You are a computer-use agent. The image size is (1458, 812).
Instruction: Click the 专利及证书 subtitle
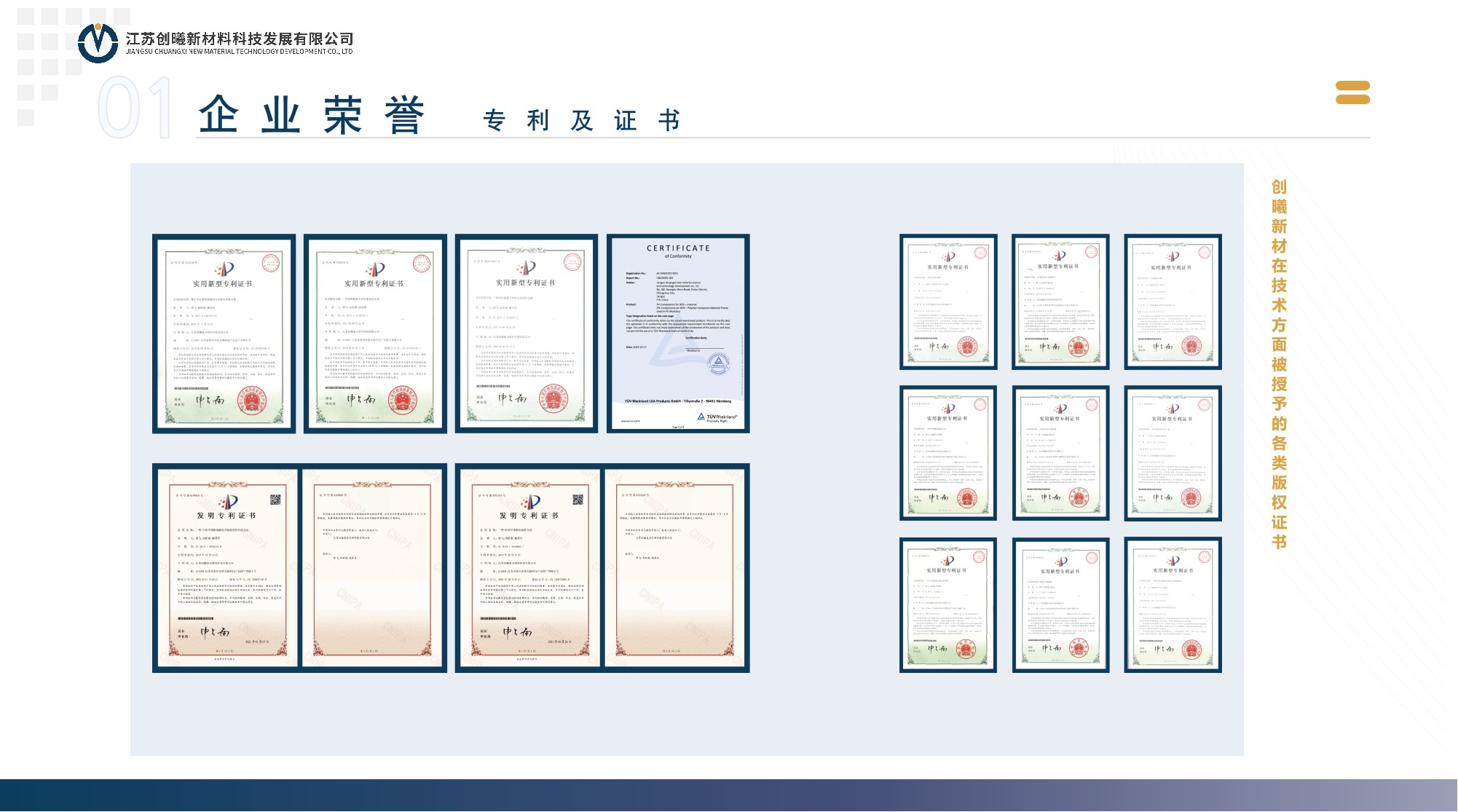coord(581,120)
